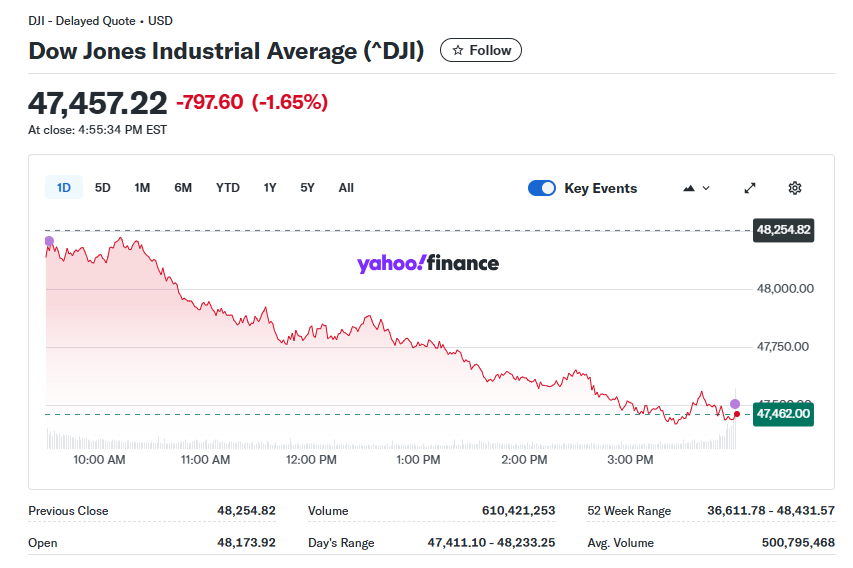853x568 pixels.
Task: Expand chart to full screen
Action: pyautogui.click(x=750, y=188)
